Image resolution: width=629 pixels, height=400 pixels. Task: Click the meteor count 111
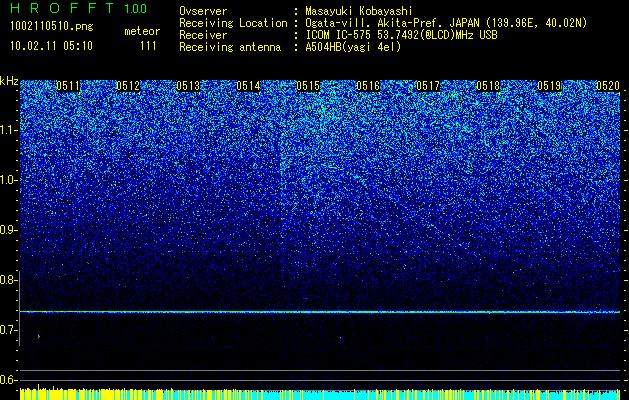148,46
